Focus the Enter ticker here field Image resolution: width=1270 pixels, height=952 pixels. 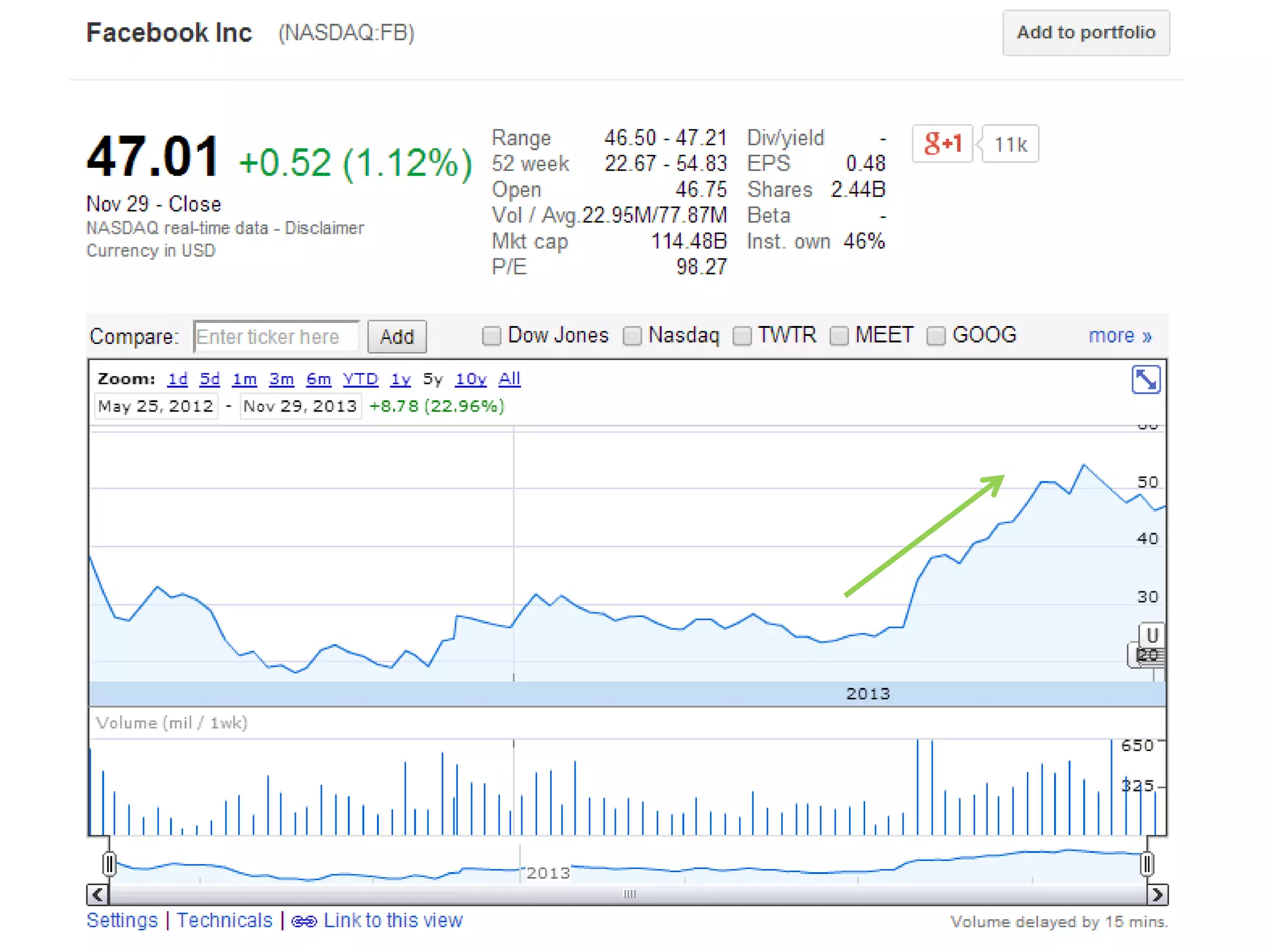[x=276, y=337]
